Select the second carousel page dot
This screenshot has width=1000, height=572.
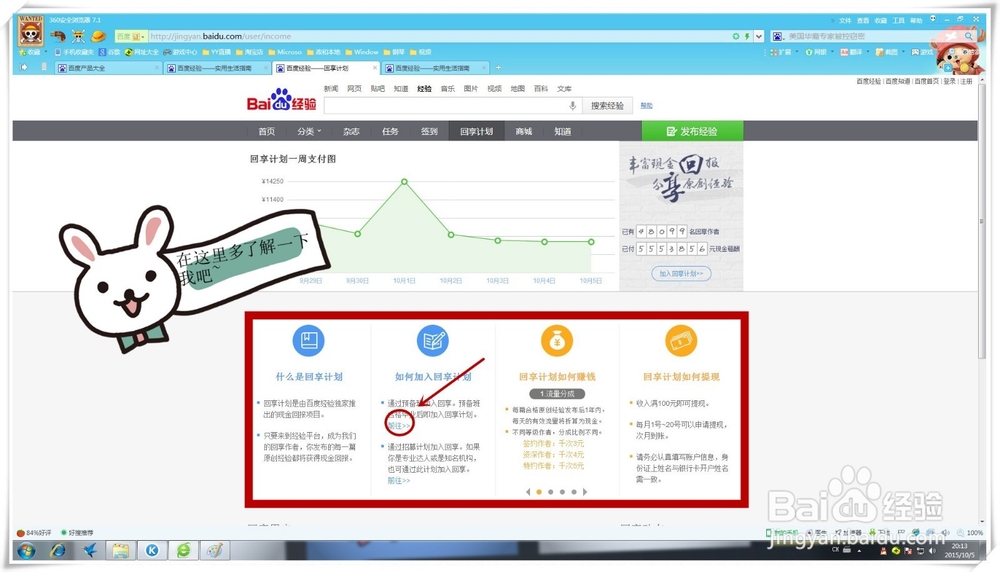(550, 492)
